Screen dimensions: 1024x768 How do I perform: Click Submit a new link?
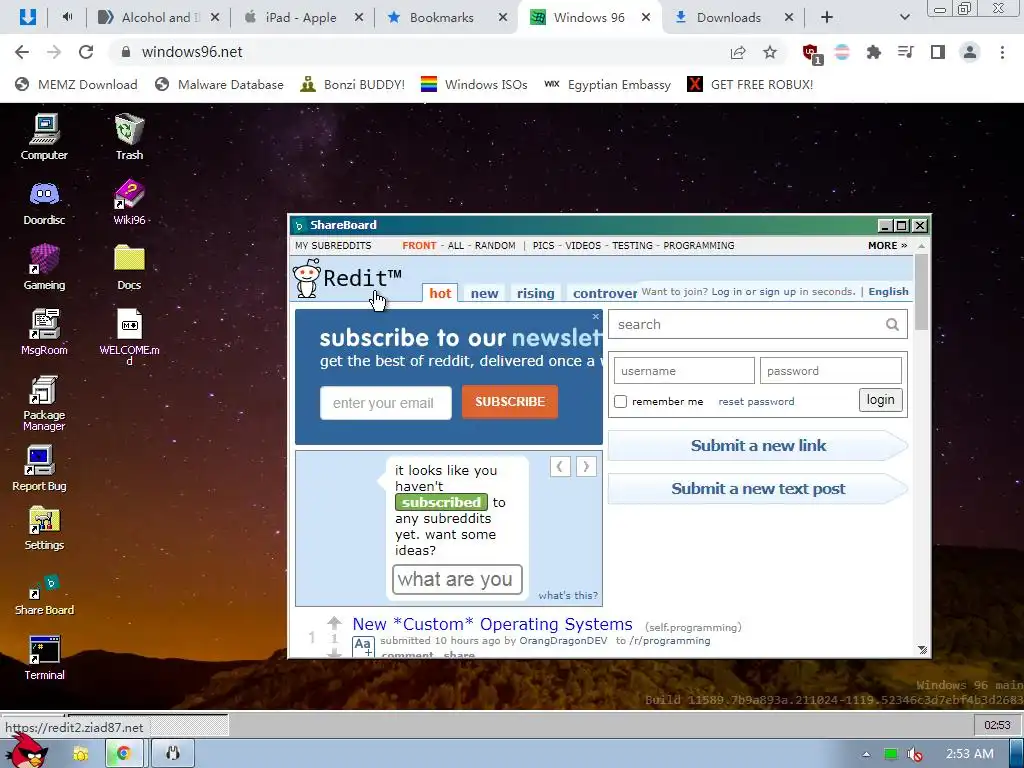tap(758, 445)
